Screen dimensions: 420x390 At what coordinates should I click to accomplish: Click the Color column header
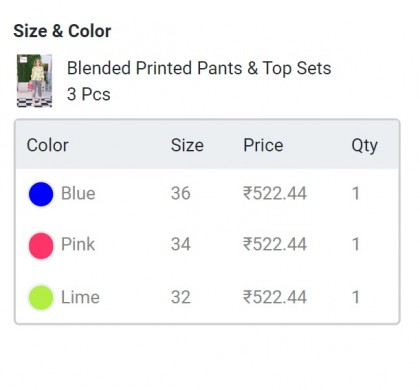click(48, 145)
